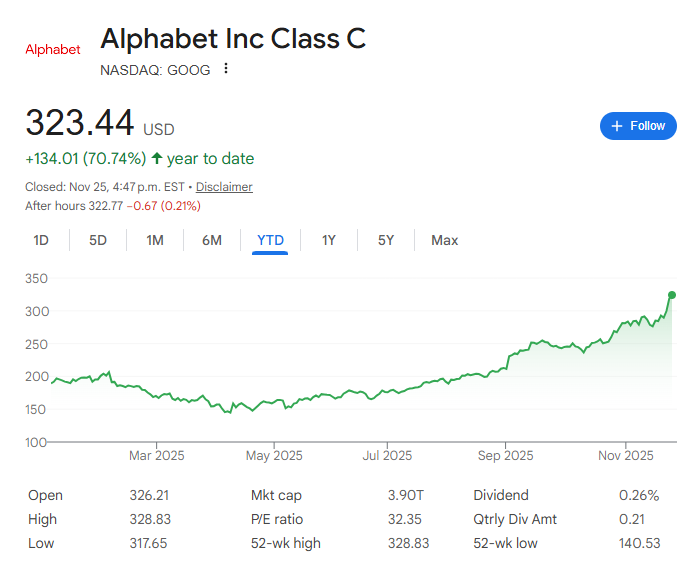This screenshot has height=566, width=693.
Task: Follow Alphabet stock with the Follow button
Action: [638, 126]
